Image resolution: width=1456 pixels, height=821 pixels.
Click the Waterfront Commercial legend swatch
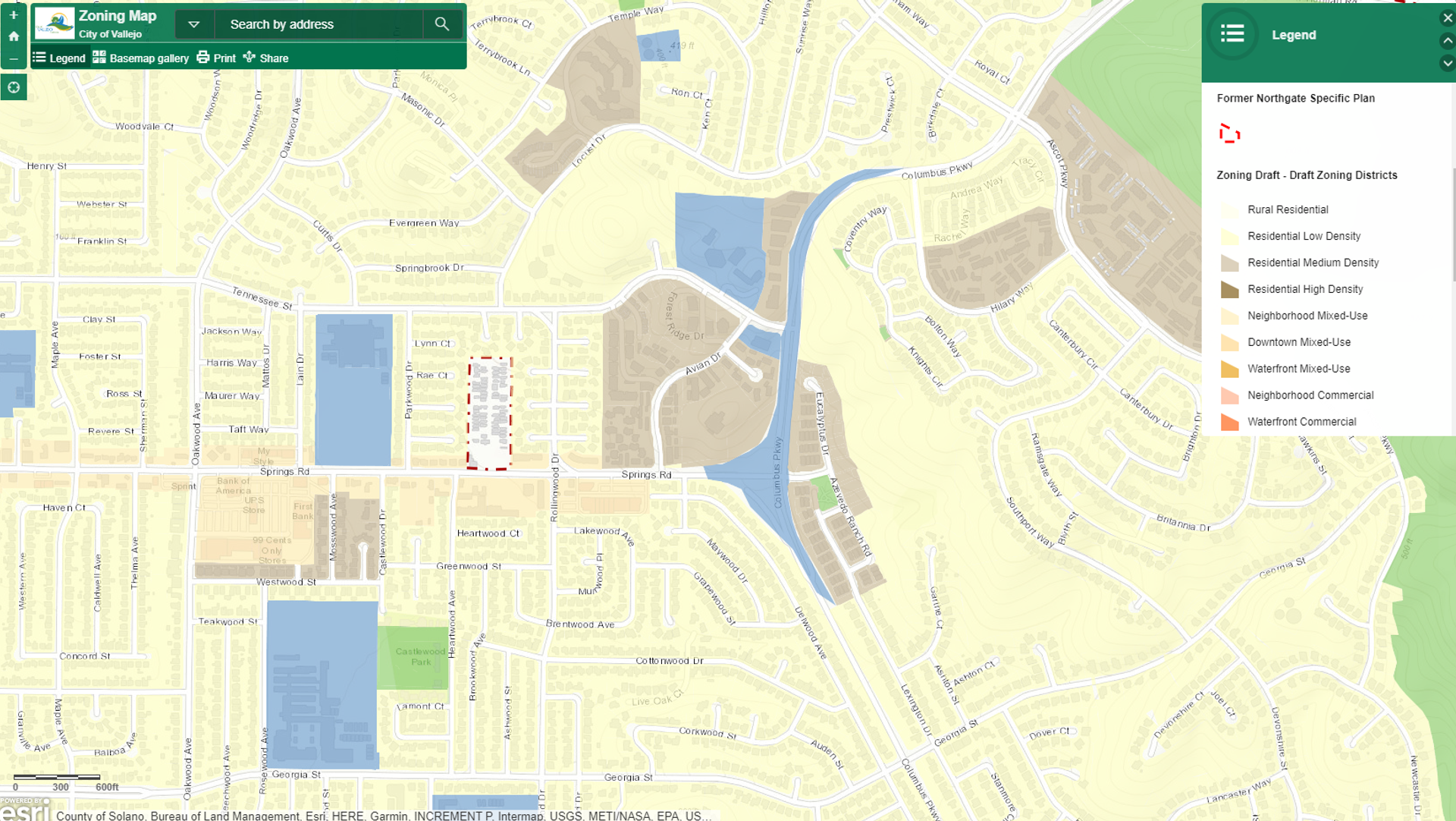click(1229, 422)
